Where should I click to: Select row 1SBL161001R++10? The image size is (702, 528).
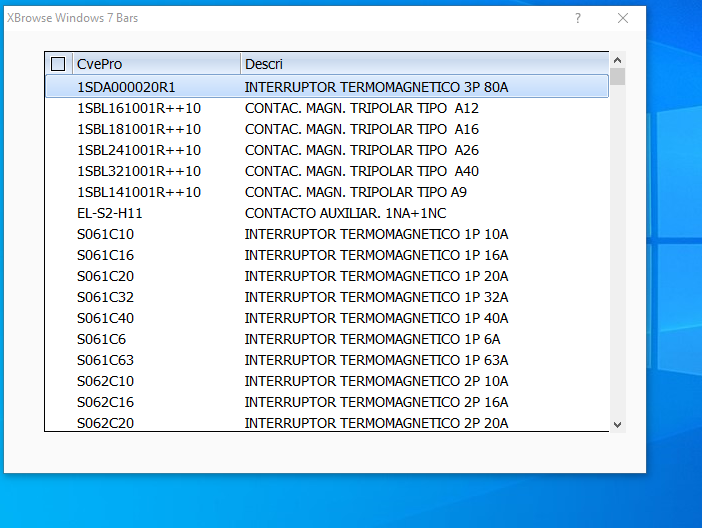pyautogui.click(x=327, y=108)
